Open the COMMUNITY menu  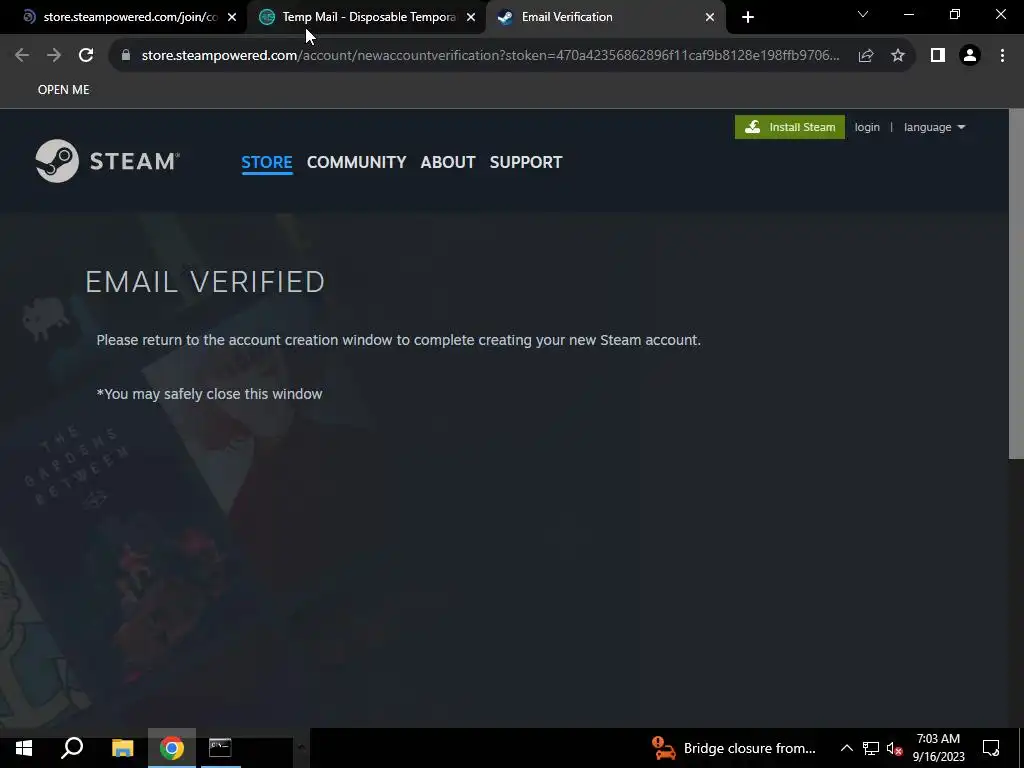357,162
